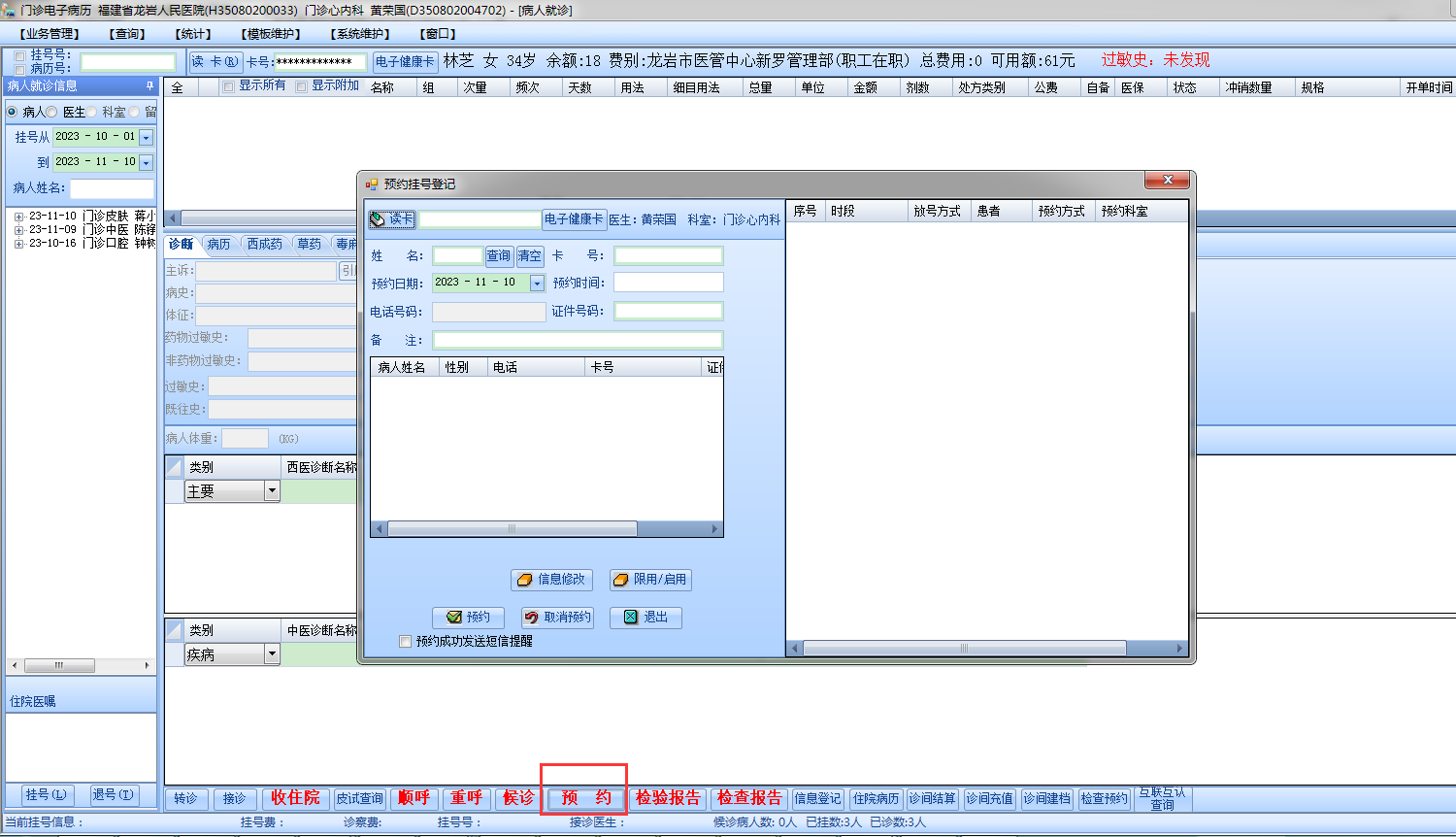Pin the 病人就诊信息 panel with the pushpin icon
Viewport: 1456px width, 837px height.
point(149,86)
